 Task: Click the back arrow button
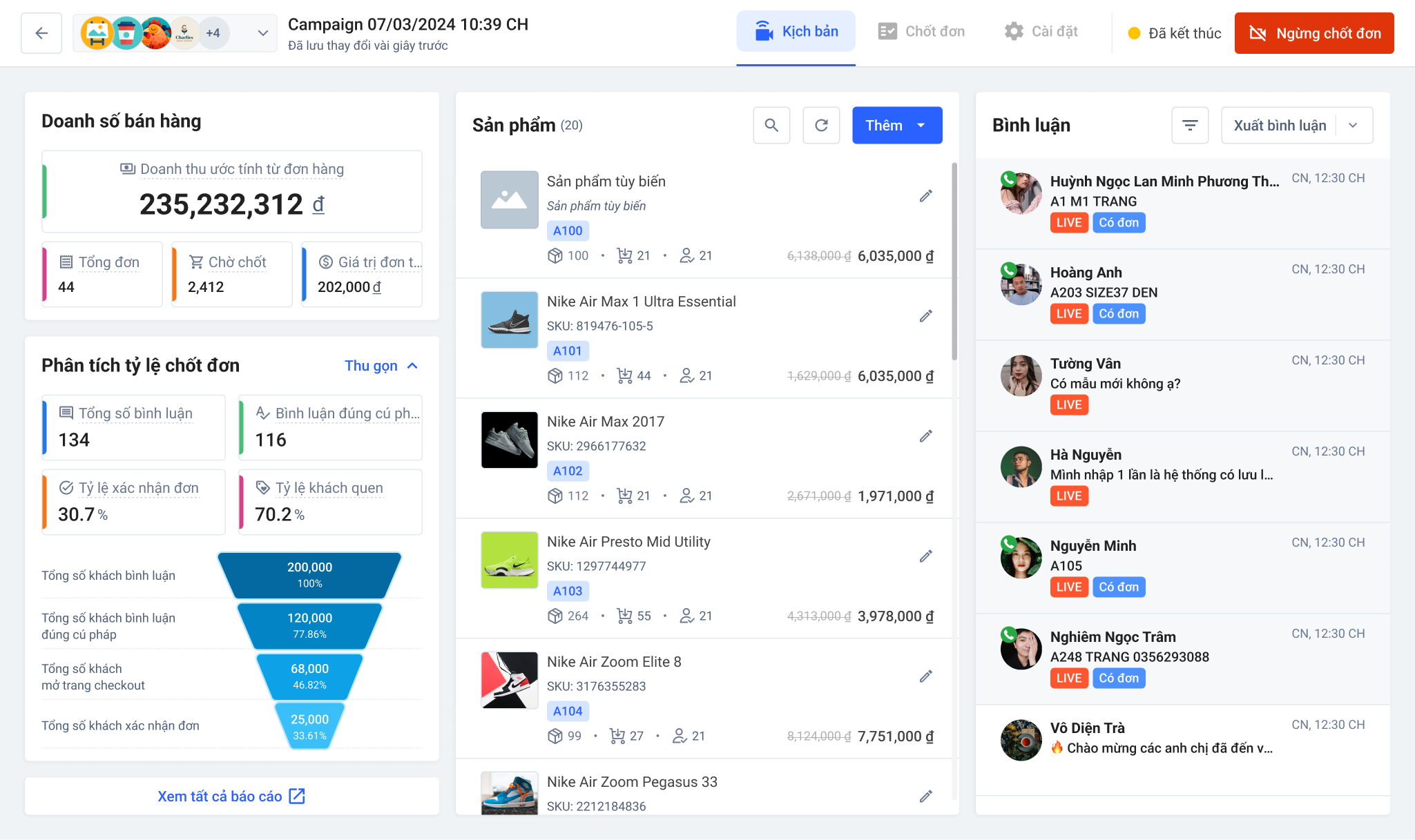pos(41,33)
